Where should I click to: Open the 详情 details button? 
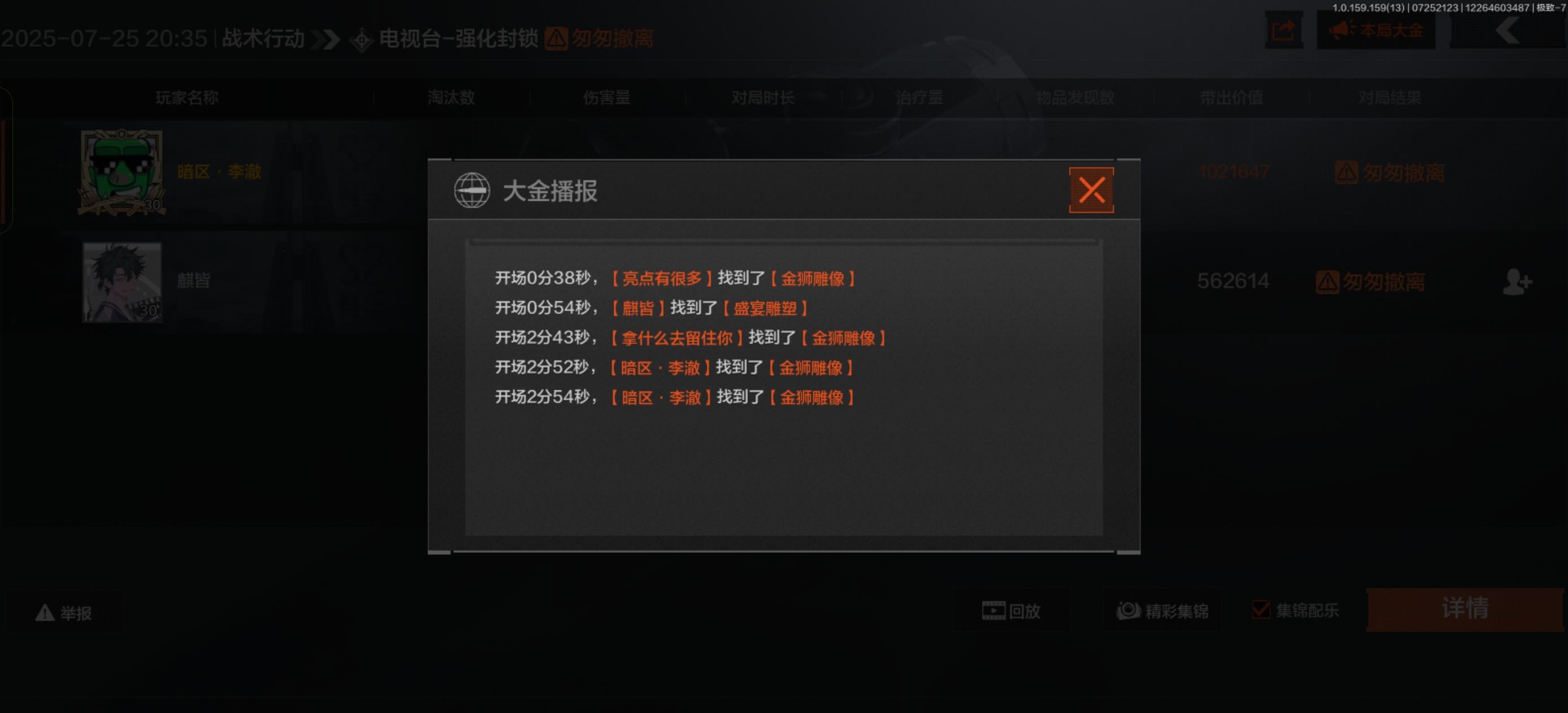1465,609
